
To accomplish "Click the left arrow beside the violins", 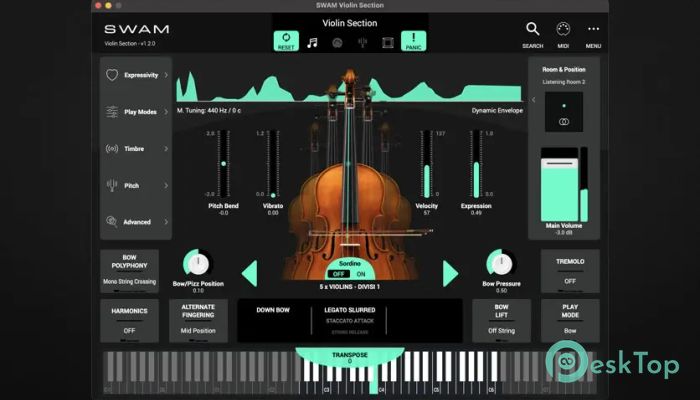I will tap(250, 272).
